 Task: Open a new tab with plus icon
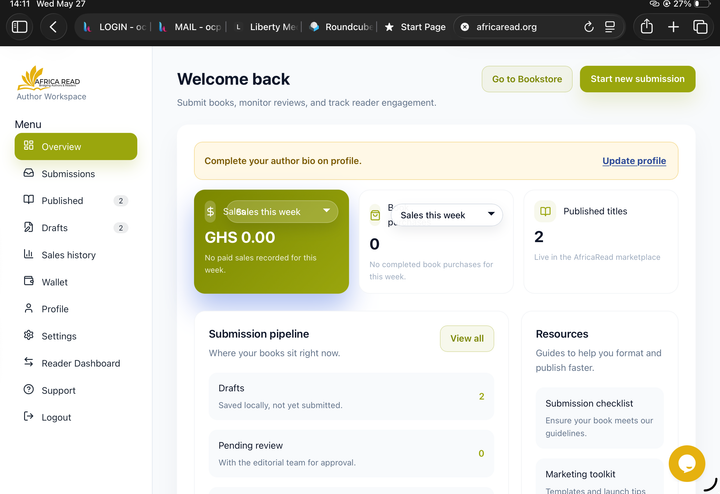(673, 27)
